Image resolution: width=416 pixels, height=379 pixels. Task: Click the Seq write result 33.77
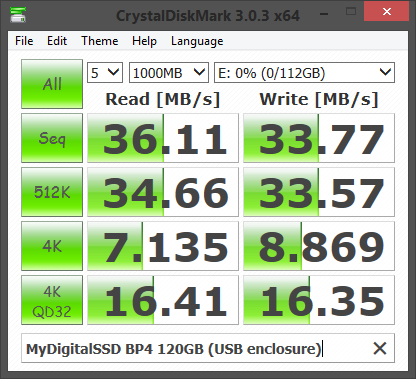[x=319, y=138]
